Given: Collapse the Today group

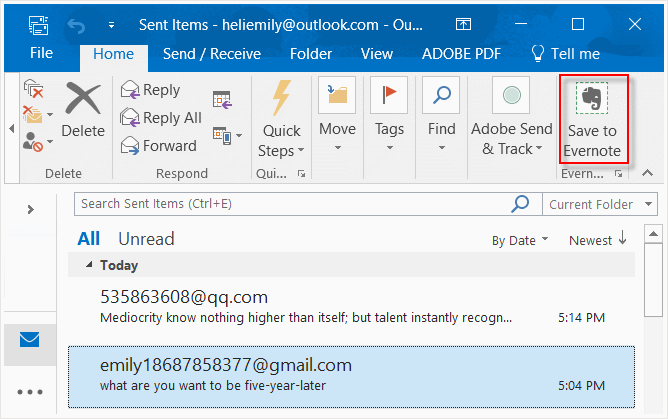Looking at the screenshot, I should coord(91,266).
